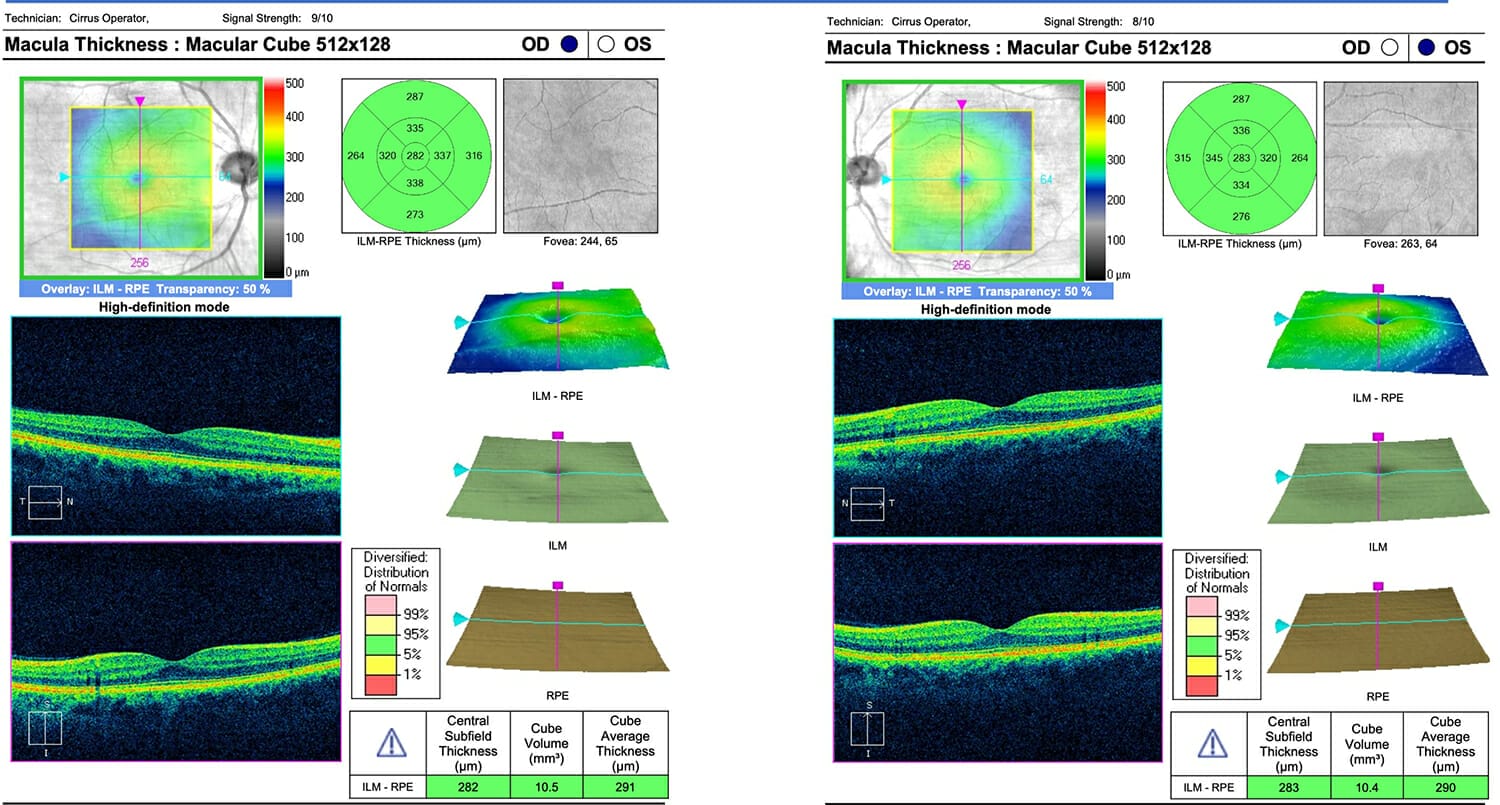Open the Diversified Distribution of Normals legend
1500x805 pixels.
point(395,620)
